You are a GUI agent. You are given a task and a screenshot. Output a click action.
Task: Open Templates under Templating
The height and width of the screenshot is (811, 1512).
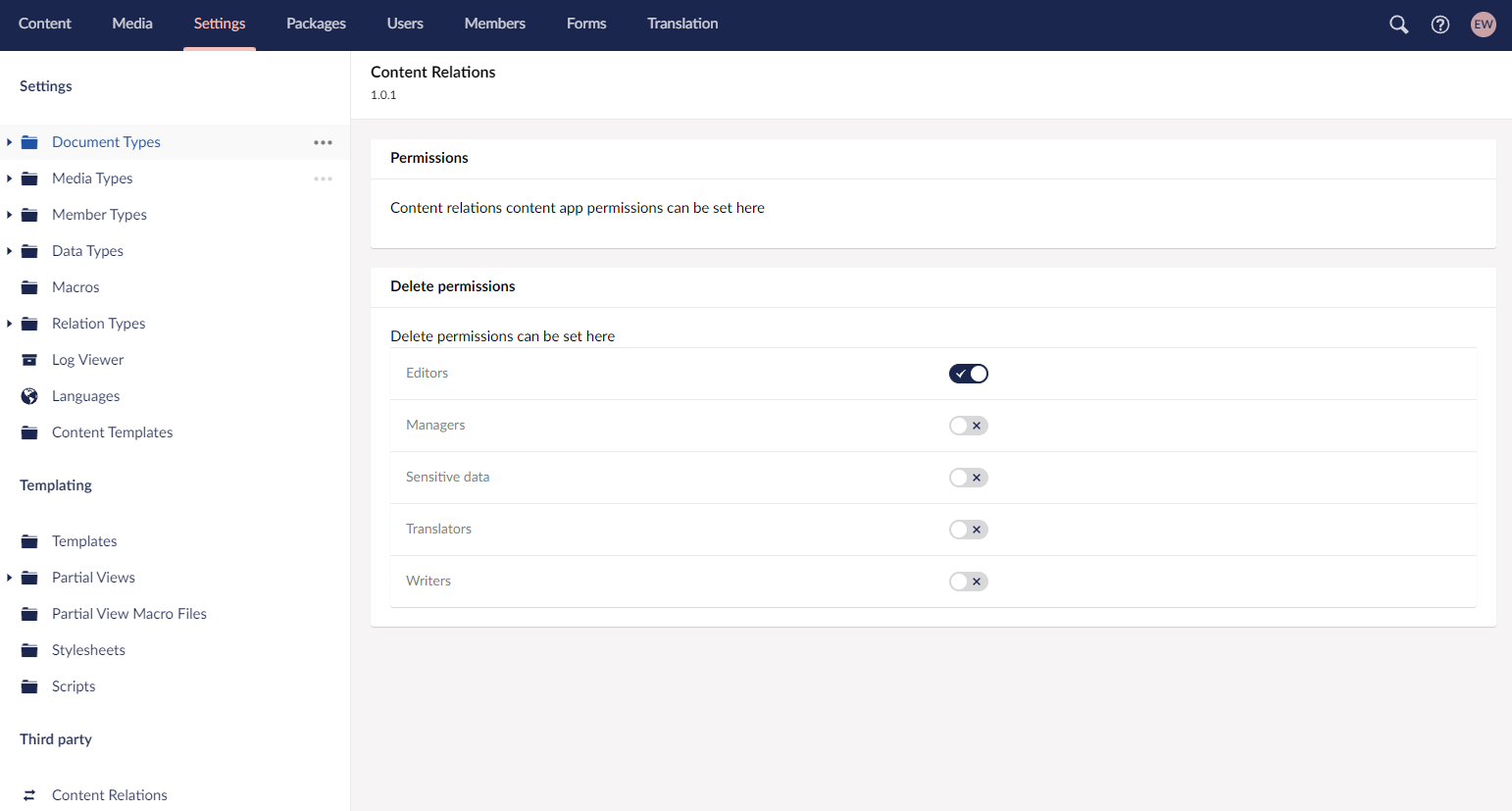click(x=84, y=541)
